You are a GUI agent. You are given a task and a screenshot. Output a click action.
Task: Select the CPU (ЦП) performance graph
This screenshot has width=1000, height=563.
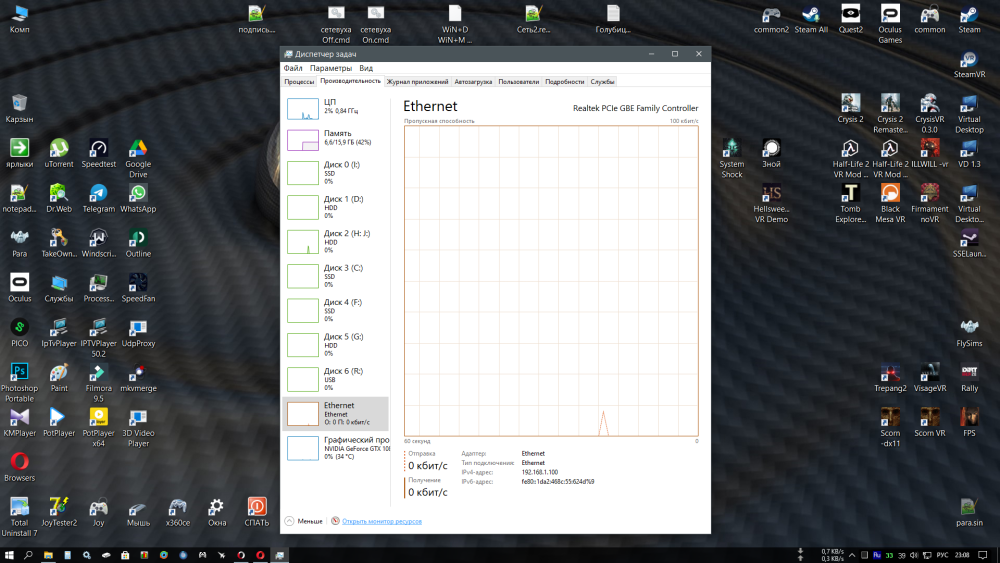(334, 109)
